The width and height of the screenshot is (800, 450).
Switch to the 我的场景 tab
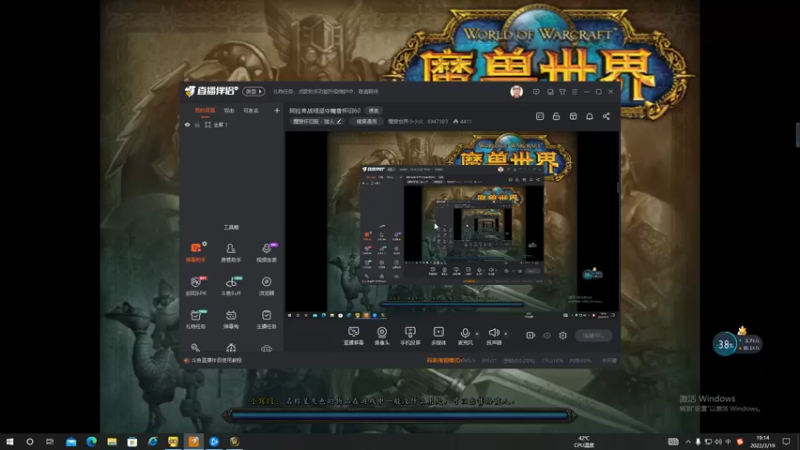pyautogui.click(x=205, y=110)
